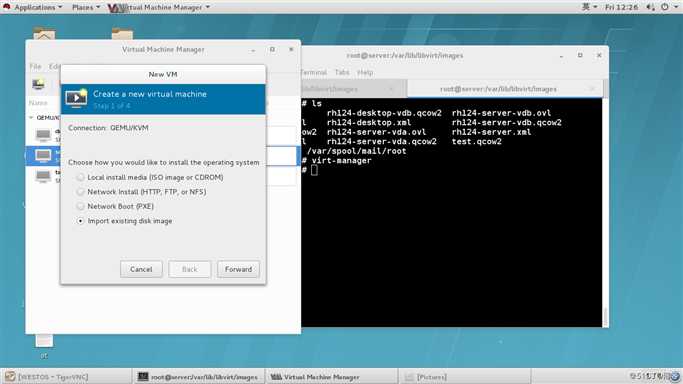Open the home folder desktop icon
The image size is (683, 384).
click(x=44, y=33)
